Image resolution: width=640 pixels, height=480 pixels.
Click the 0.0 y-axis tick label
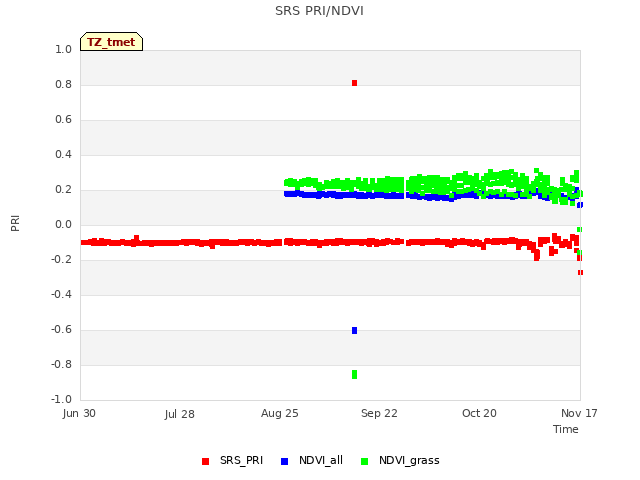point(63,224)
